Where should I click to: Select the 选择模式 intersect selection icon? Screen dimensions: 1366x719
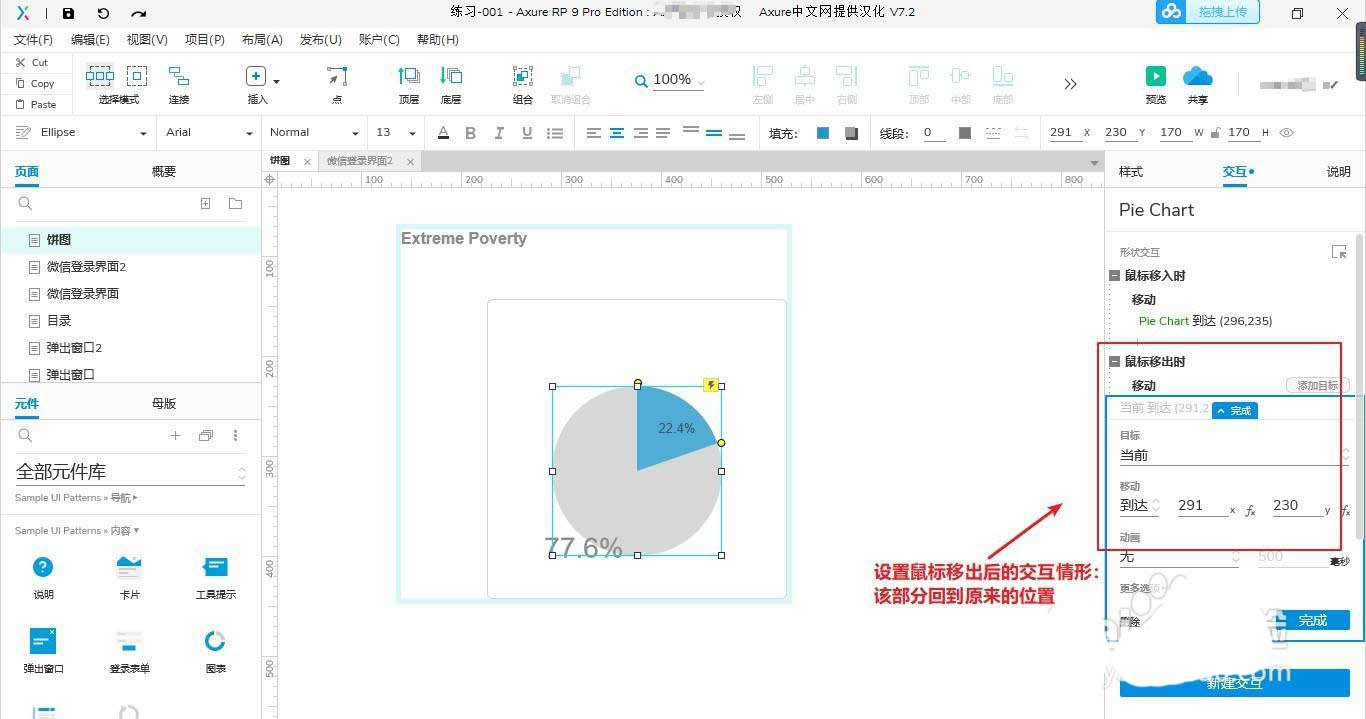(100, 76)
